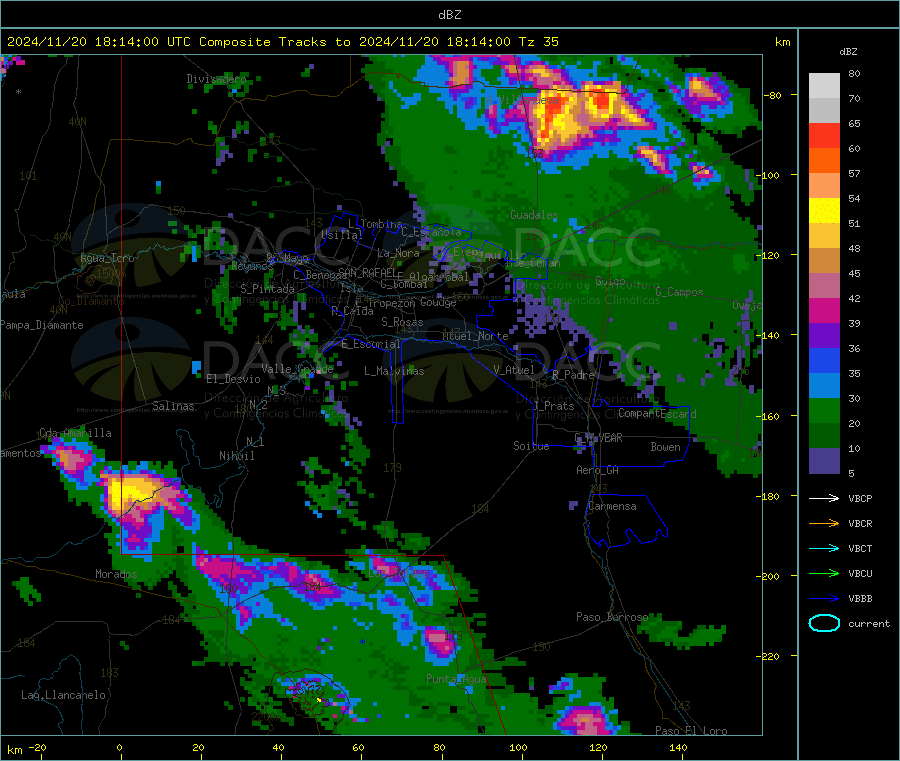Viewport: 900px width, 761px height.
Task: Click the 'km' unit label at top right
Action: (782, 42)
